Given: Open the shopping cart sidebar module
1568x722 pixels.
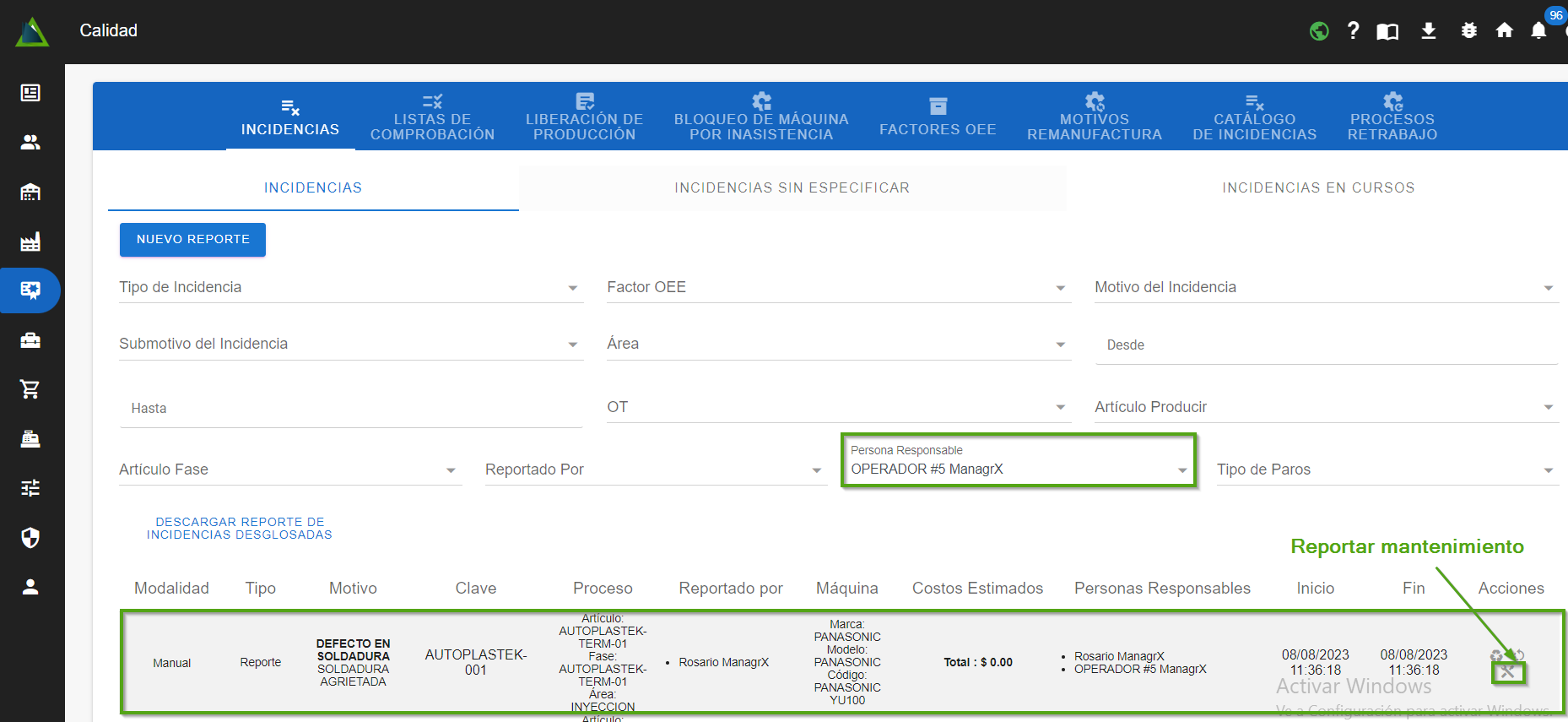Looking at the screenshot, I should tap(30, 389).
